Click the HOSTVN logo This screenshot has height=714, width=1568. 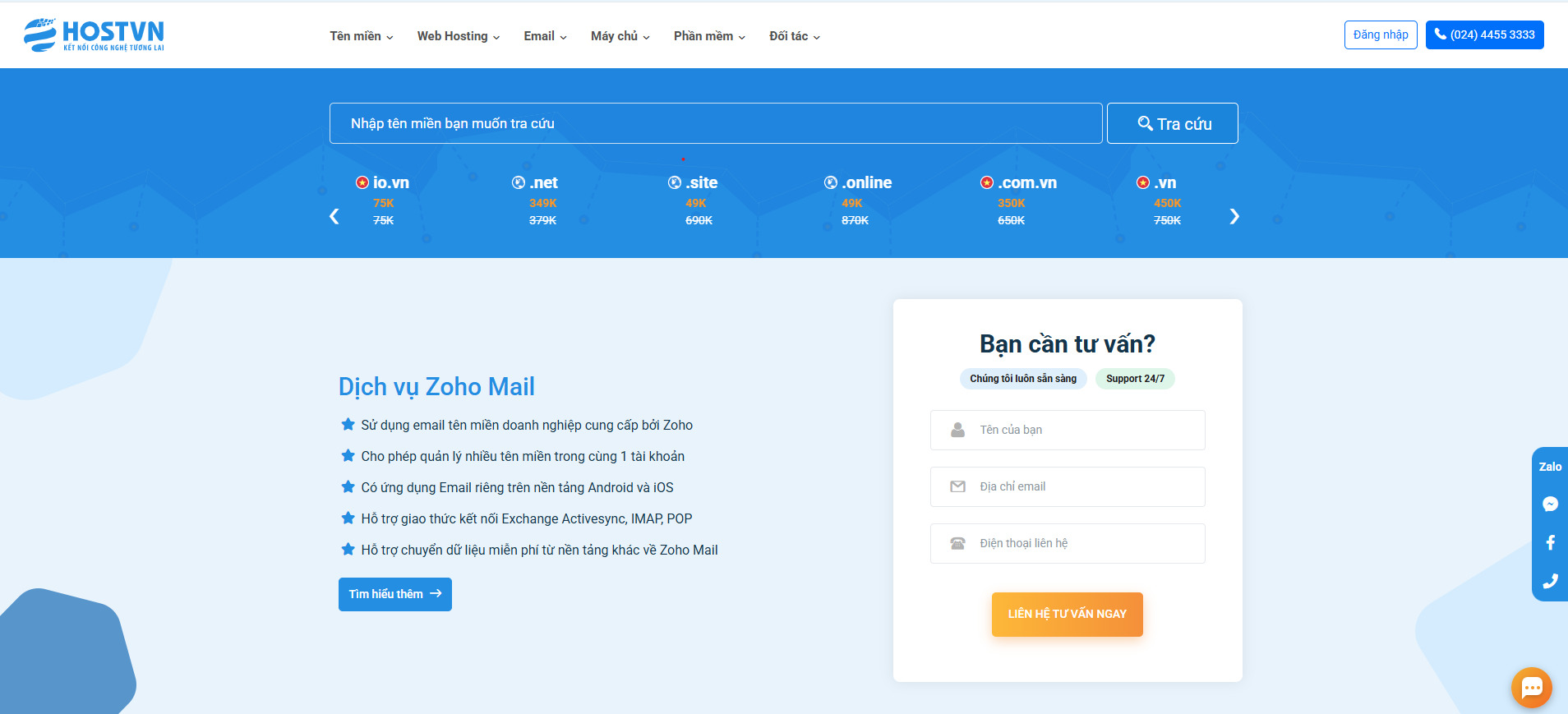(94, 35)
